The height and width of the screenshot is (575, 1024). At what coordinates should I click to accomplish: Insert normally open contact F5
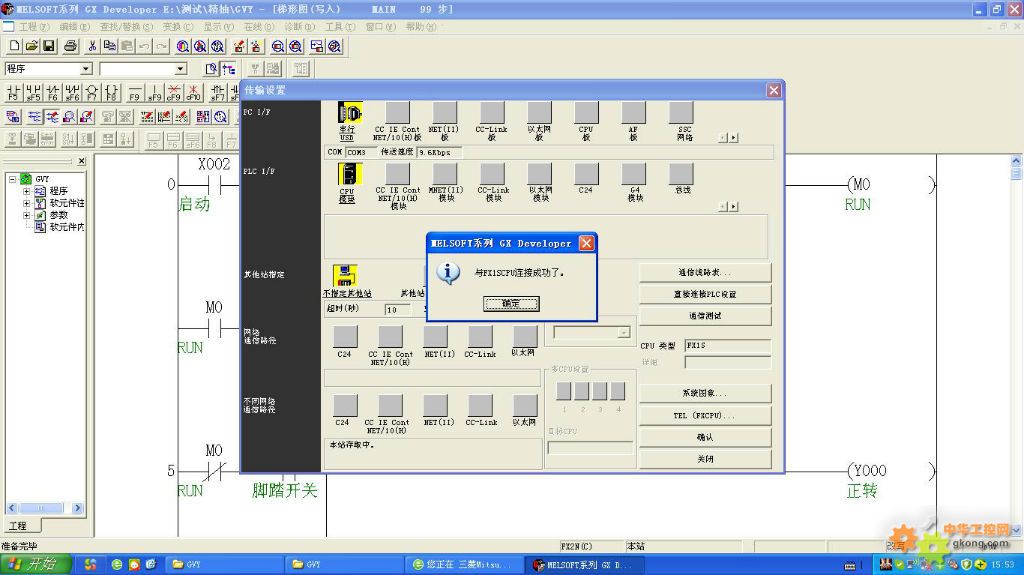(14, 92)
